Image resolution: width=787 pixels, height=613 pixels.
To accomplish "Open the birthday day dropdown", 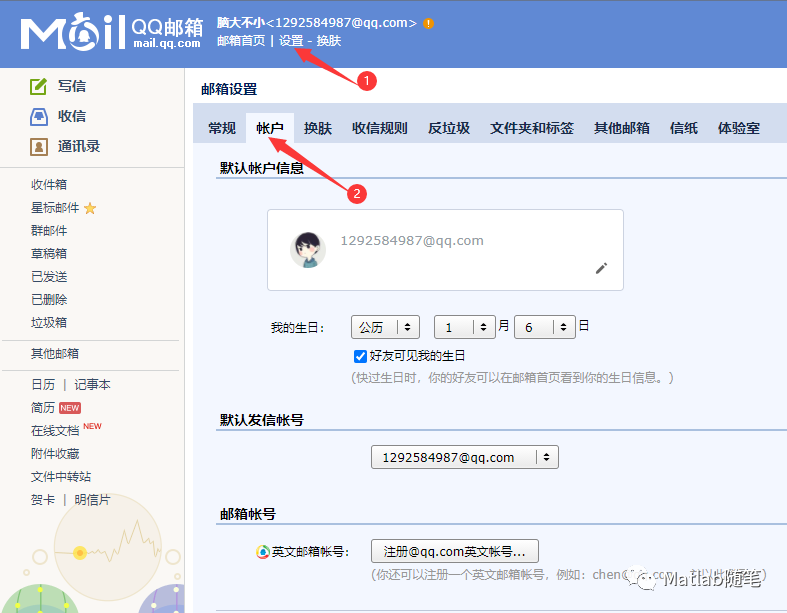I will [545, 327].
